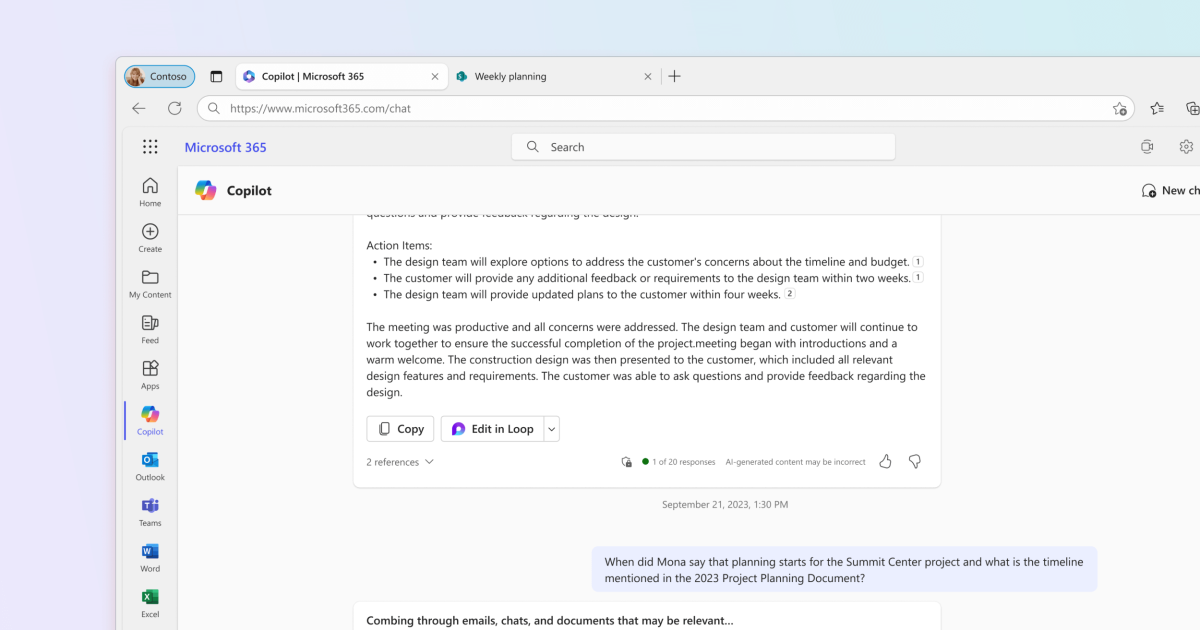The width and height of the screenshot is (1200, 630).
Task: Add page to favorites star icon
Action: coord(1120,108)
